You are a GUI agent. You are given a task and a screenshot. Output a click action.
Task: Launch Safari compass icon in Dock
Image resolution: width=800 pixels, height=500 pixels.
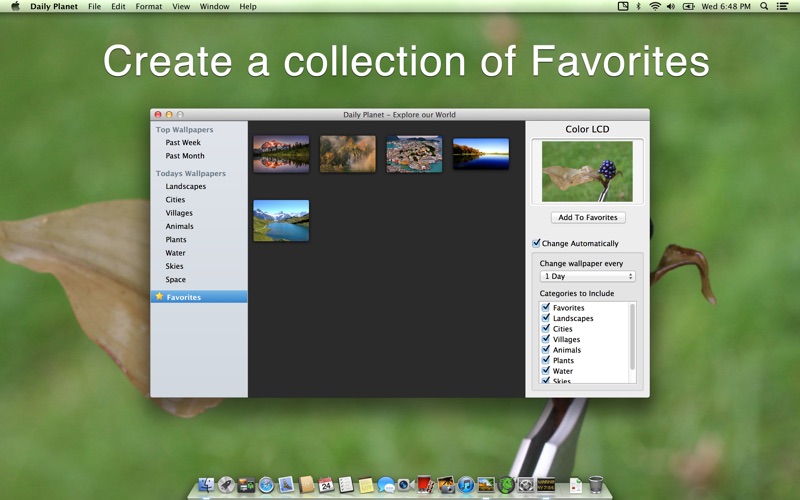click(266, 484)
